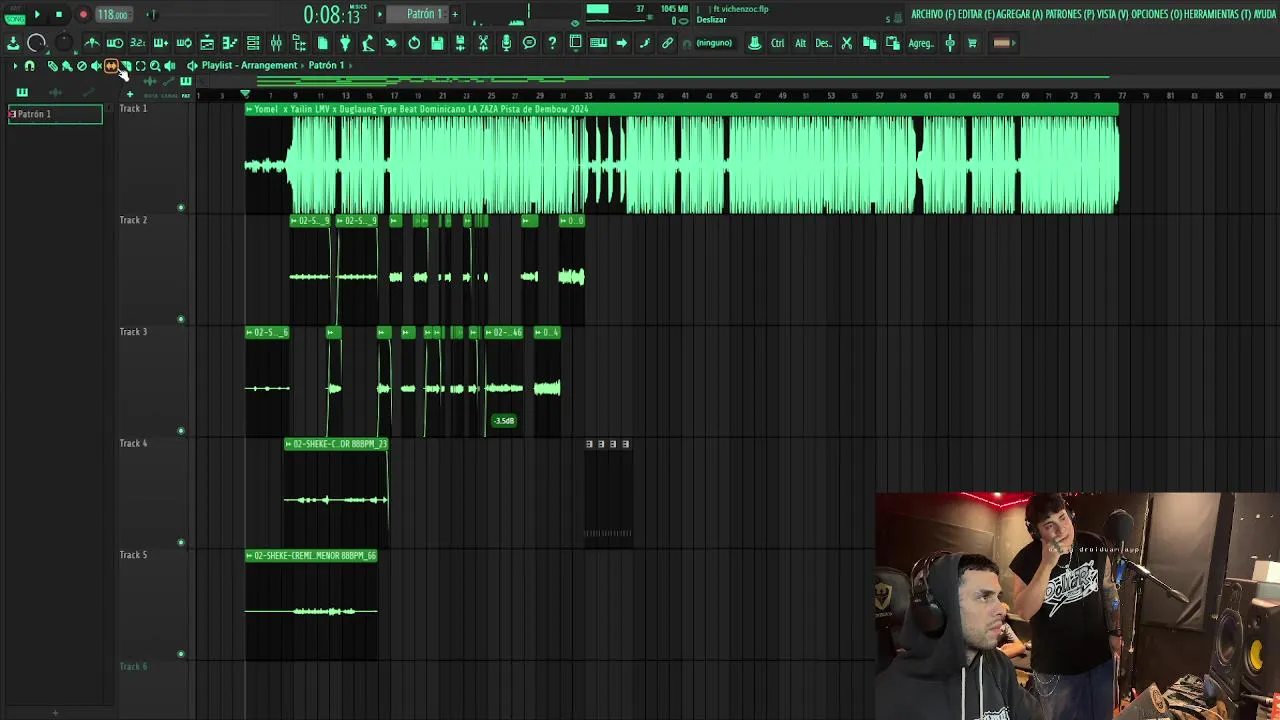The height and width of the screenshot is (720, 1280).
Task: Click the Agreg.. button
Action: [x=921, y=43]
